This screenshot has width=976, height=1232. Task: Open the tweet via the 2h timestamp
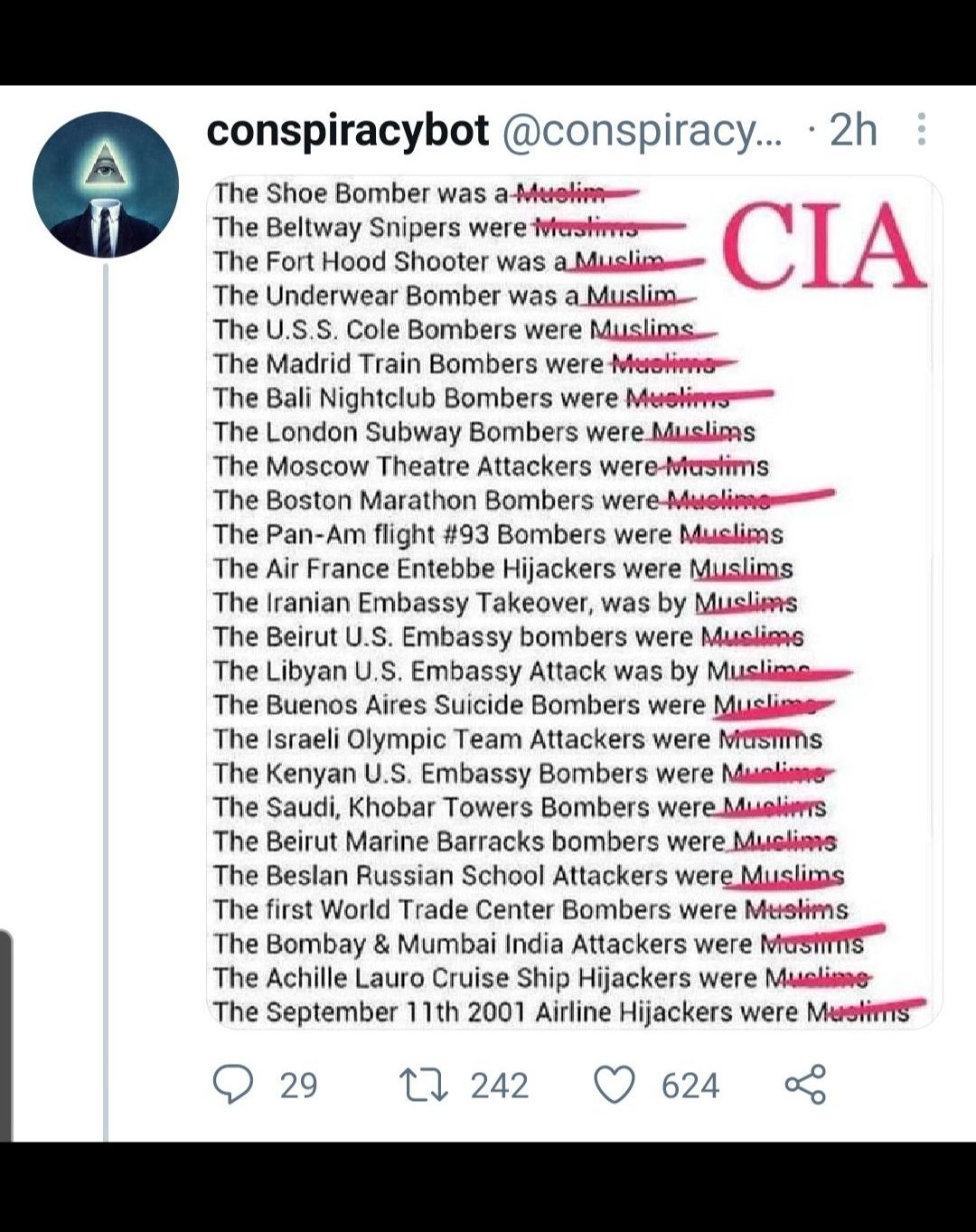[x=854, y=130]
